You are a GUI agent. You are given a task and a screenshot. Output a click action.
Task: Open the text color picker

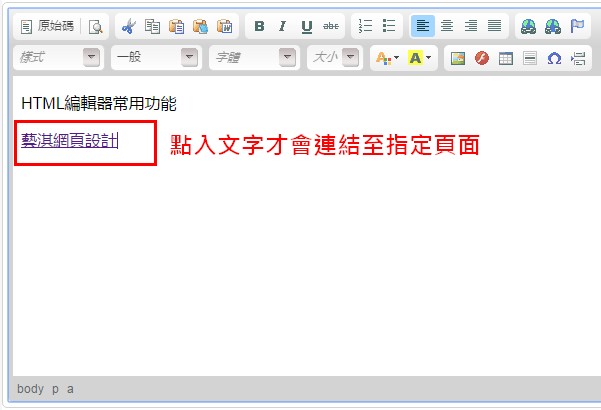(387, 58)
